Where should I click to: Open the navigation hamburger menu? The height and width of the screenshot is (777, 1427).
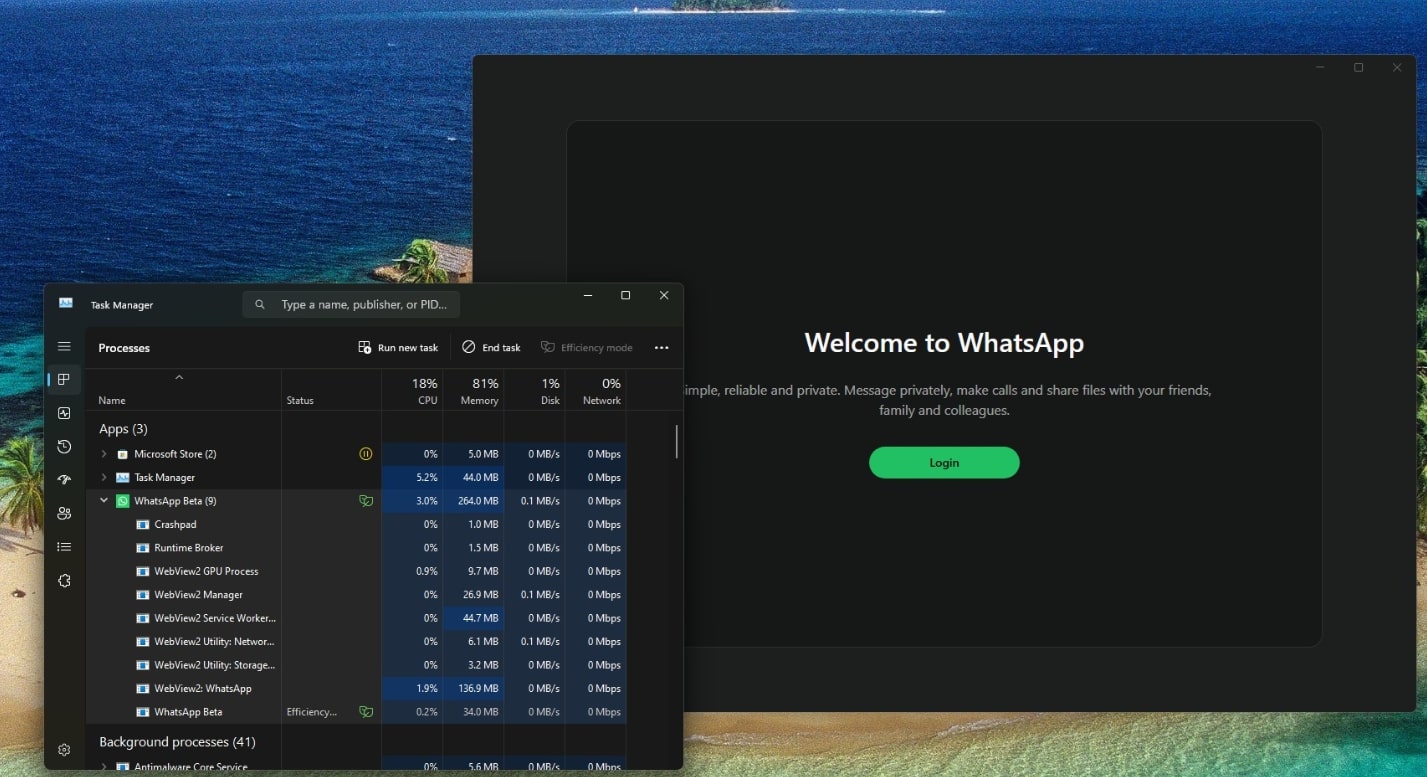click(64, 345)
